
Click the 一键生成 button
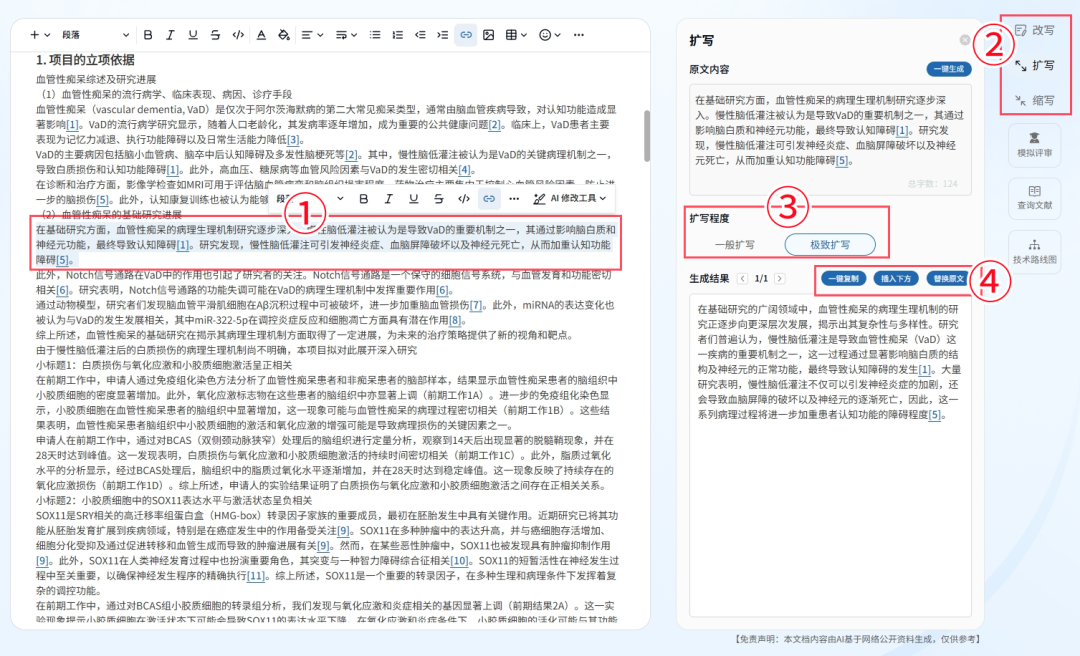tap(948, 69)
